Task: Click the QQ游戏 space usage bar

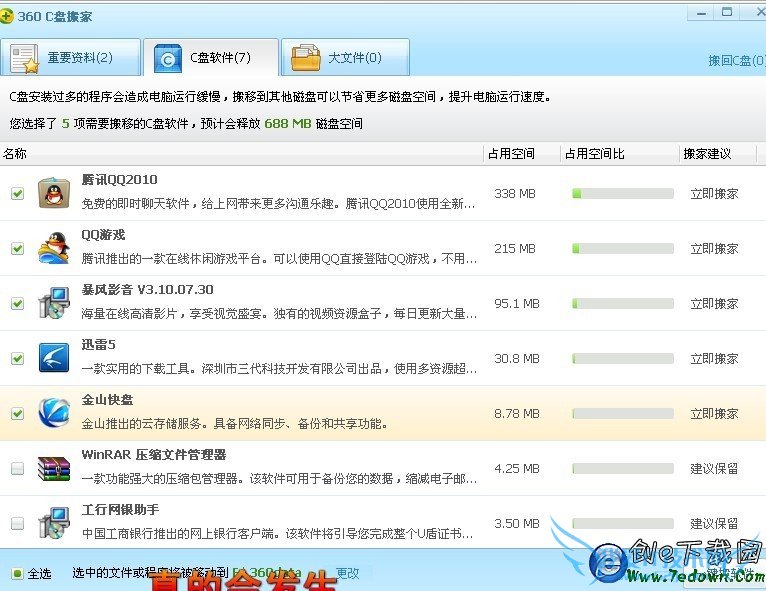Action: pyautogui.click(x=623, y=249)
